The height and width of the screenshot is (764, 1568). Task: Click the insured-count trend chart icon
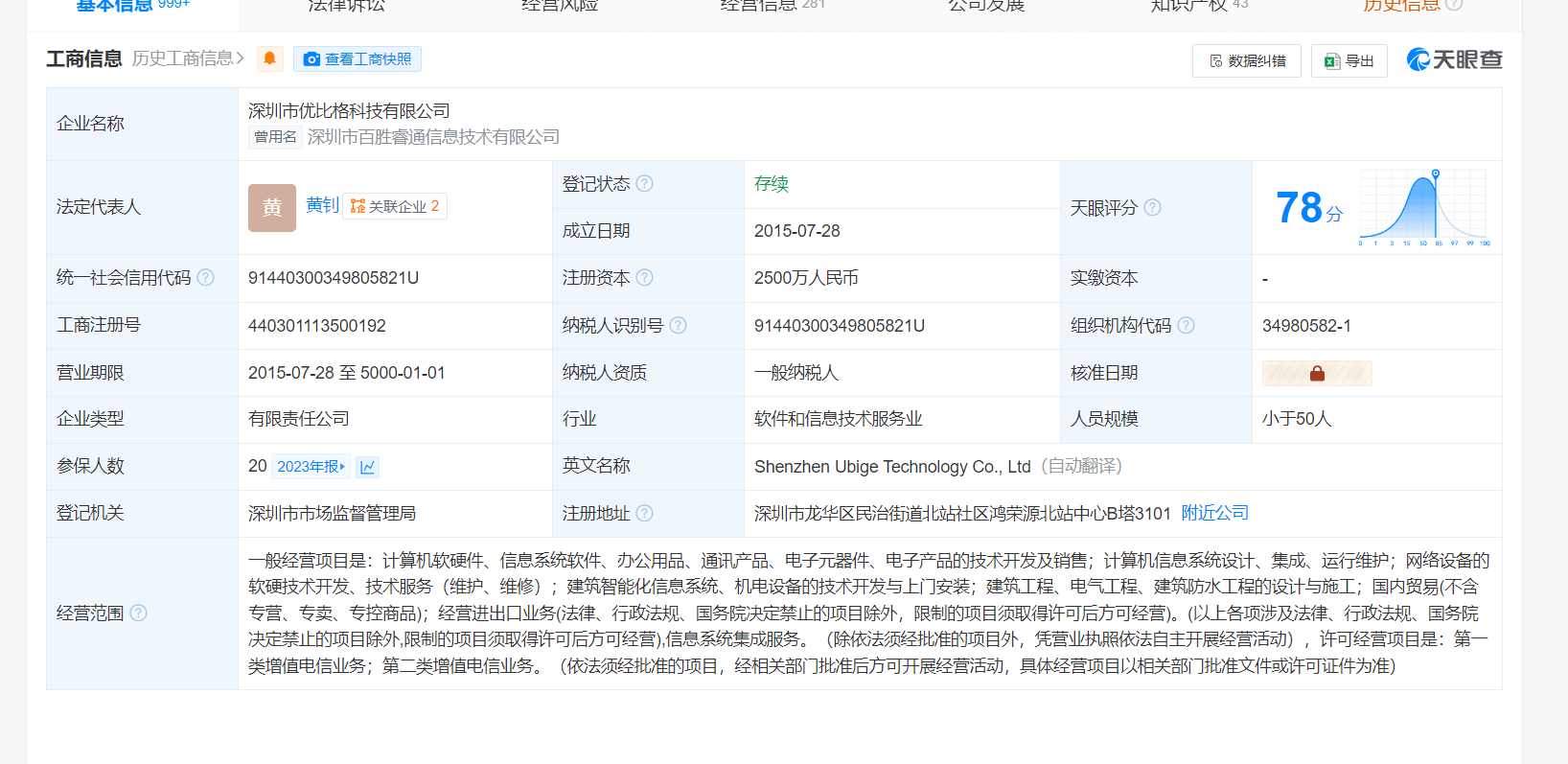(368, 467)
